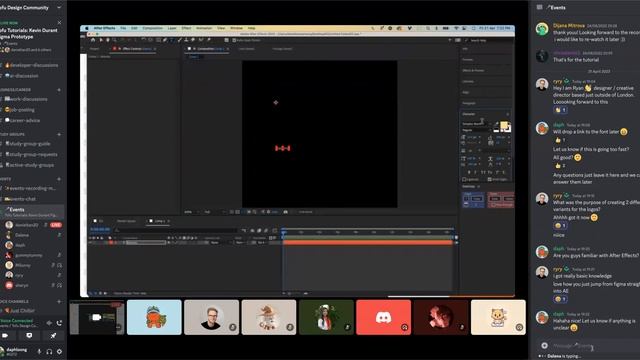
Task: Open the ui-discussion channel
Action: tap(21, 76)
